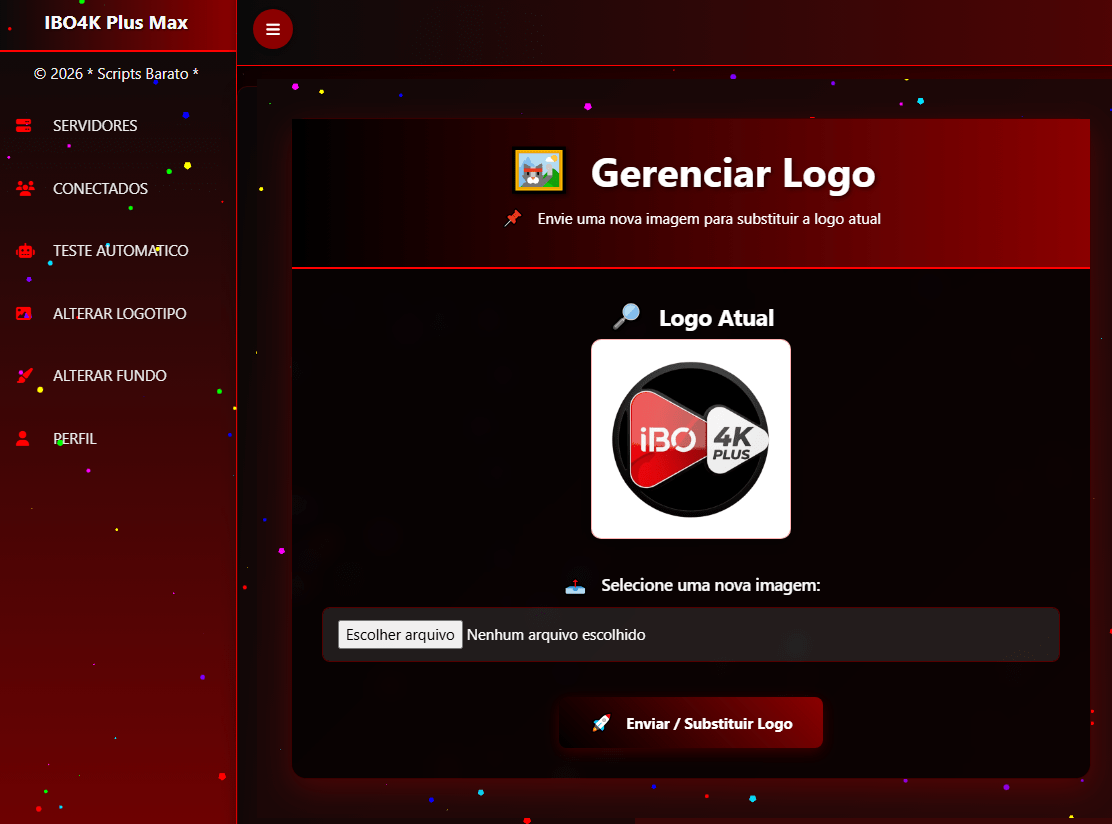Select TESTE AUTOMATICO in the sidebar
Image resolution: width=1112 pixels, height=824 pixels.
(x=120, y=251)
